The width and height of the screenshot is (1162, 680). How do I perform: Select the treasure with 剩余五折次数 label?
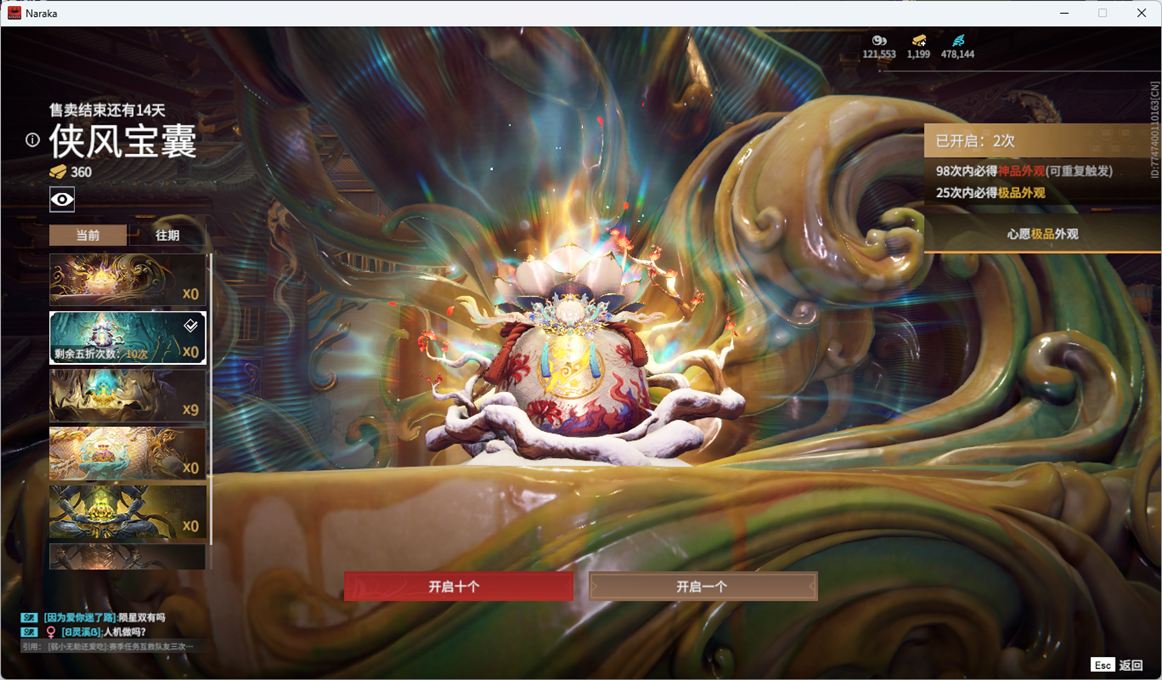tap(127, 338)
